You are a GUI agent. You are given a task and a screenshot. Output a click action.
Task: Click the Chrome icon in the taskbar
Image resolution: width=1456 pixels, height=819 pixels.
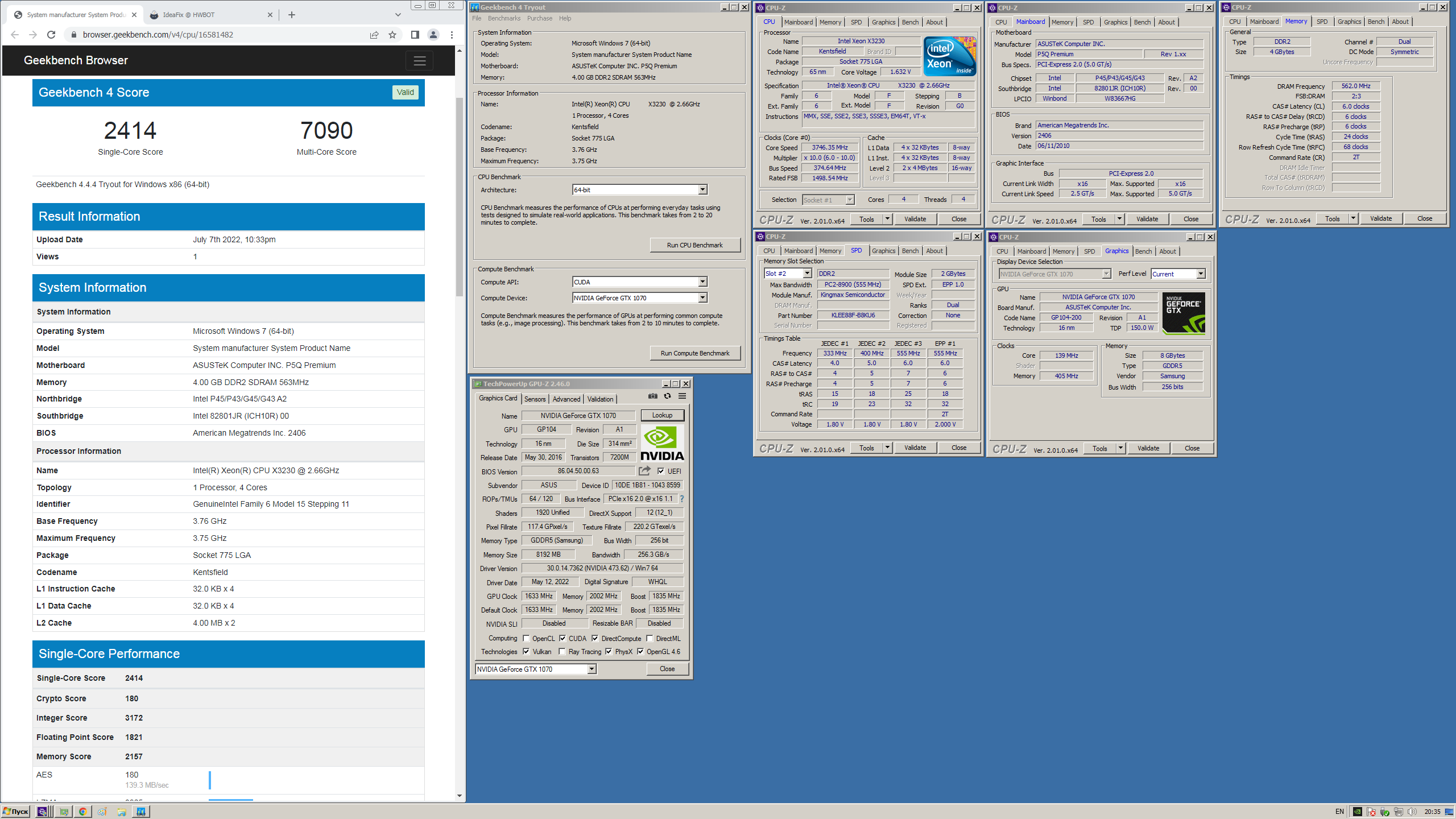pos(83,812)
